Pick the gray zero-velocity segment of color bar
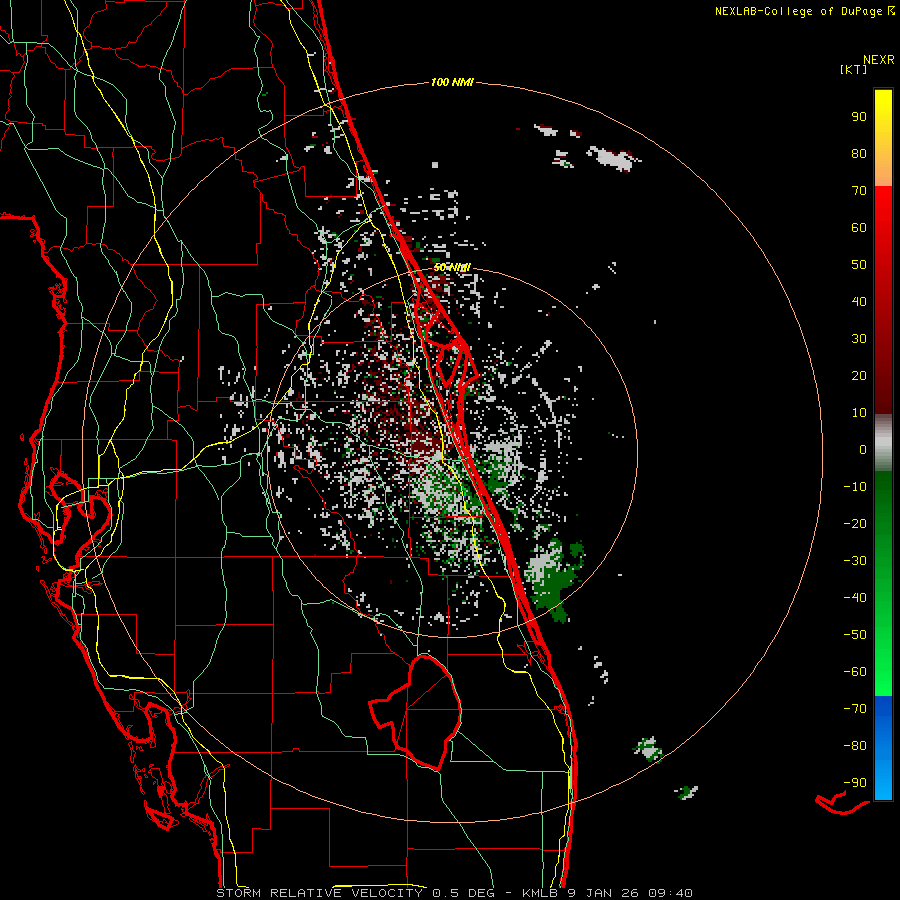The image size is (900, 900). click(x=883, y=443)
